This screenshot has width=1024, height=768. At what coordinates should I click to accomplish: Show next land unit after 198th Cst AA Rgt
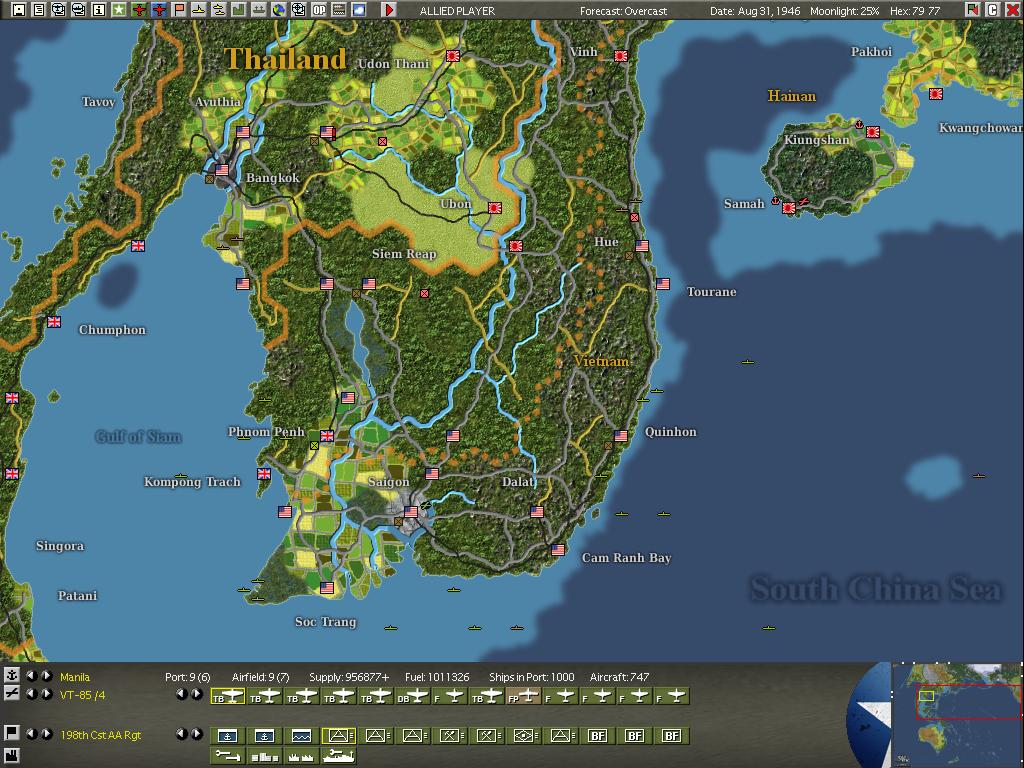pyautogui.click(x=46, y=734)
